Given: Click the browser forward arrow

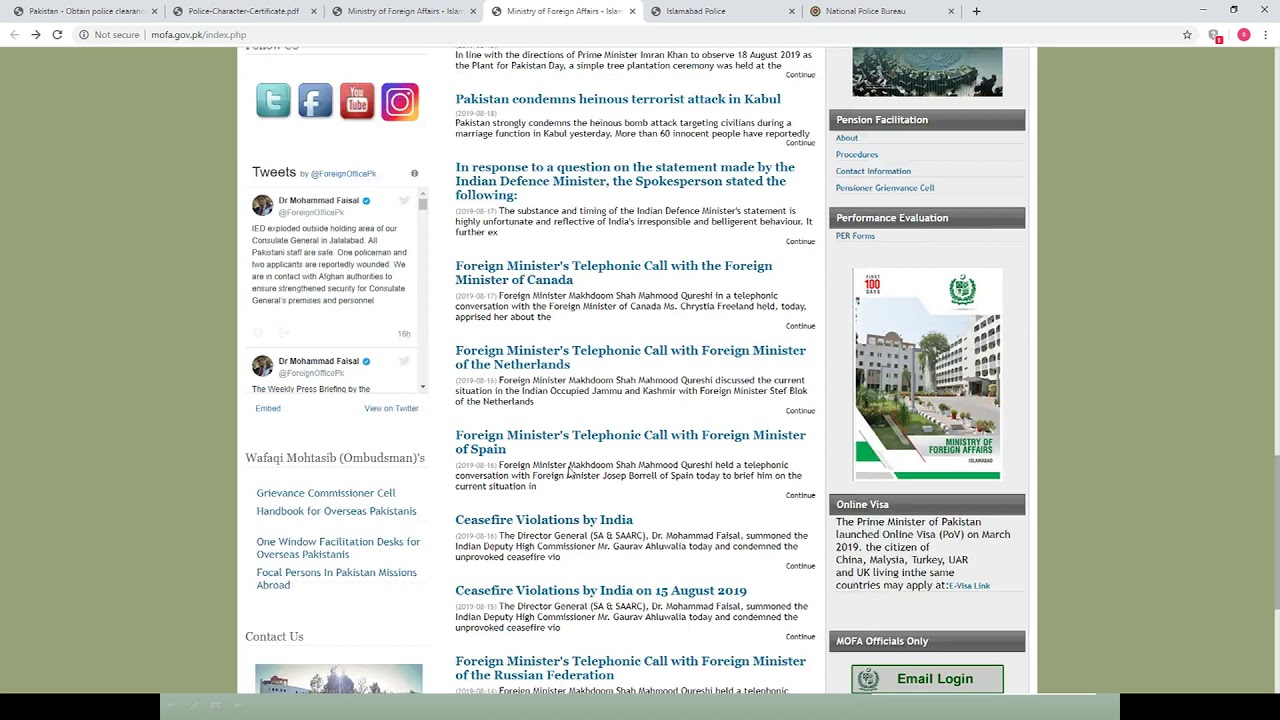Looking at the screenshot, I should tap(35, 35).
